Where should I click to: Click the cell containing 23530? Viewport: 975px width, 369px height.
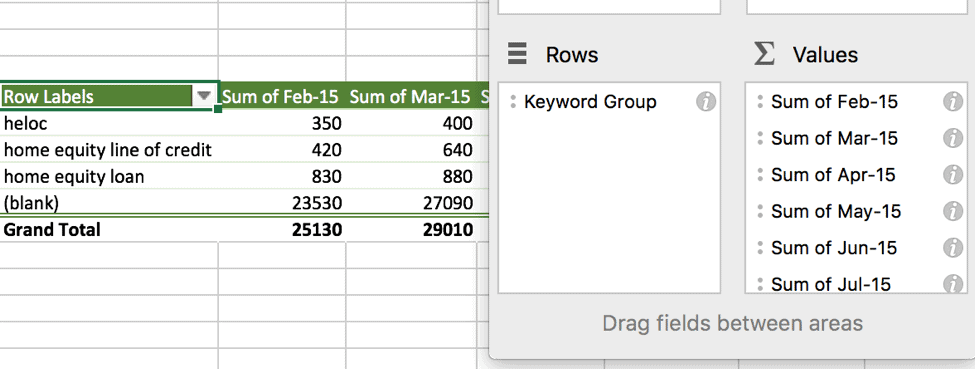tap(282, 203)
